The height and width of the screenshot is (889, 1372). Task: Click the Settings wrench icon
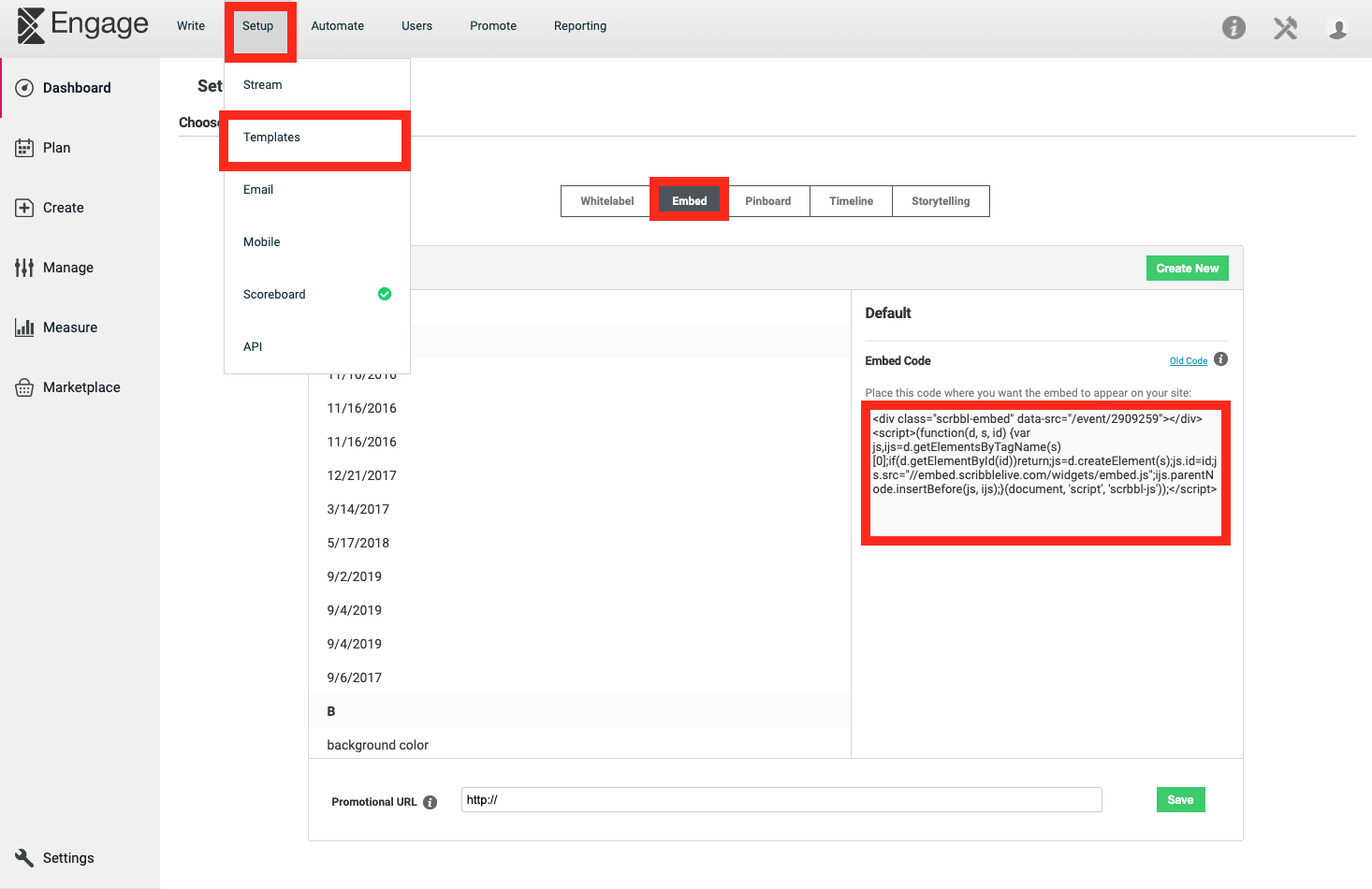[24, 857]
